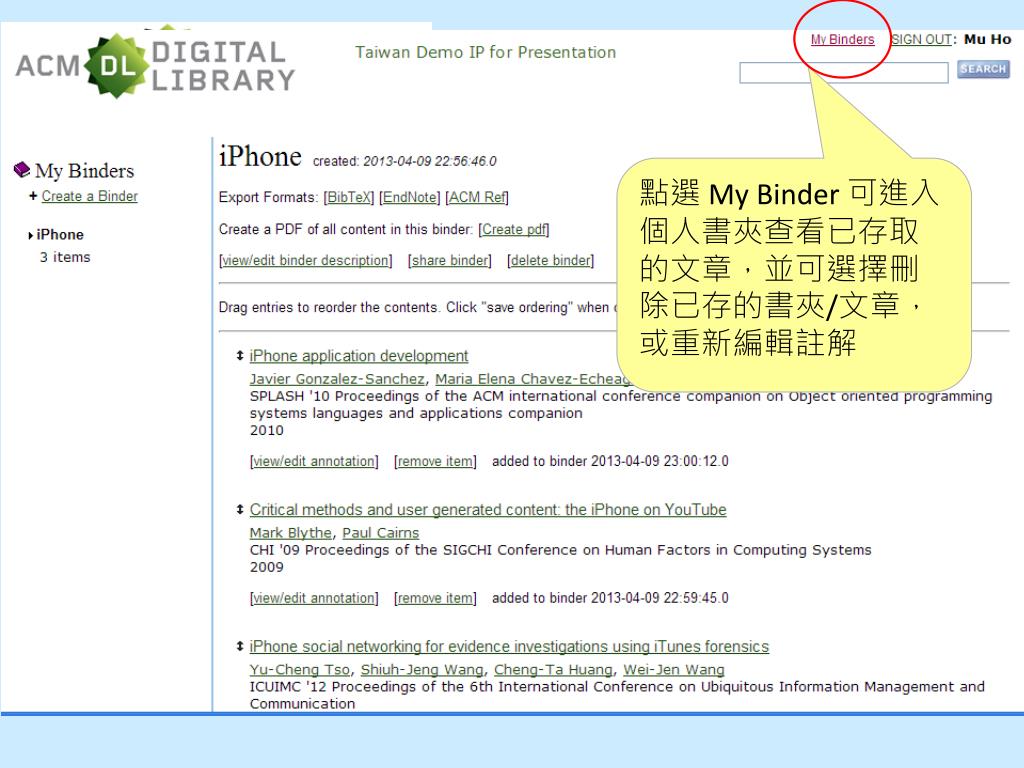Open view/edit binder description
This screenshot has height=768, width=1024.
[x=306, y=260]
